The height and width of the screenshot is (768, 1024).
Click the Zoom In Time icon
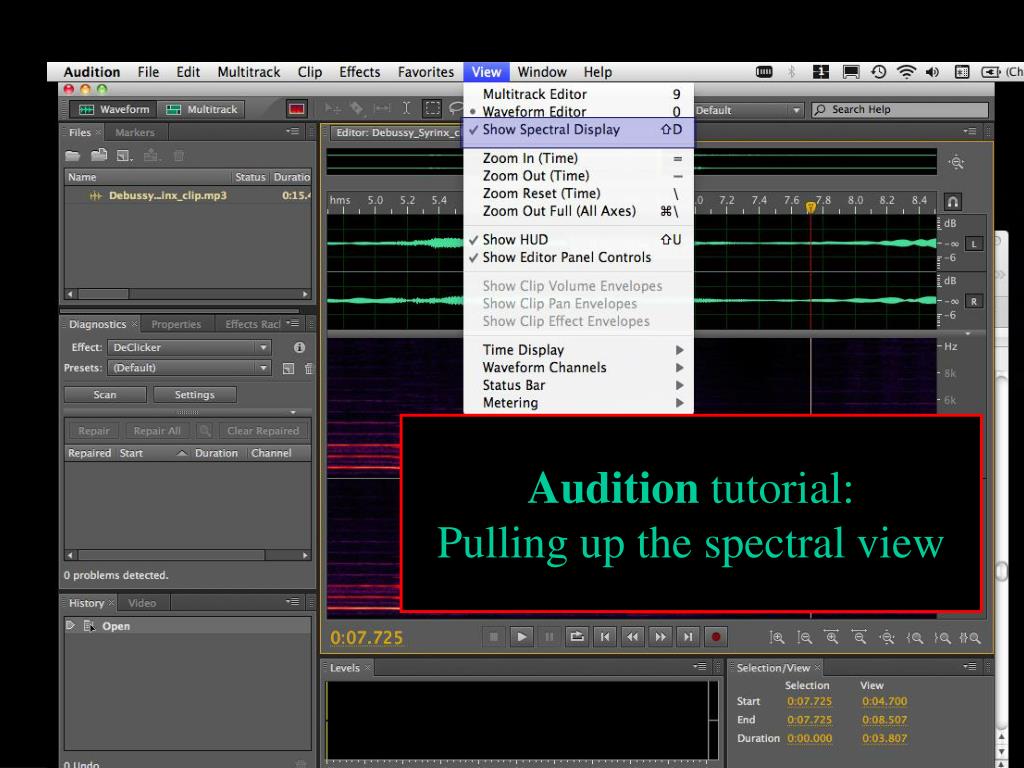pos(831,638)
